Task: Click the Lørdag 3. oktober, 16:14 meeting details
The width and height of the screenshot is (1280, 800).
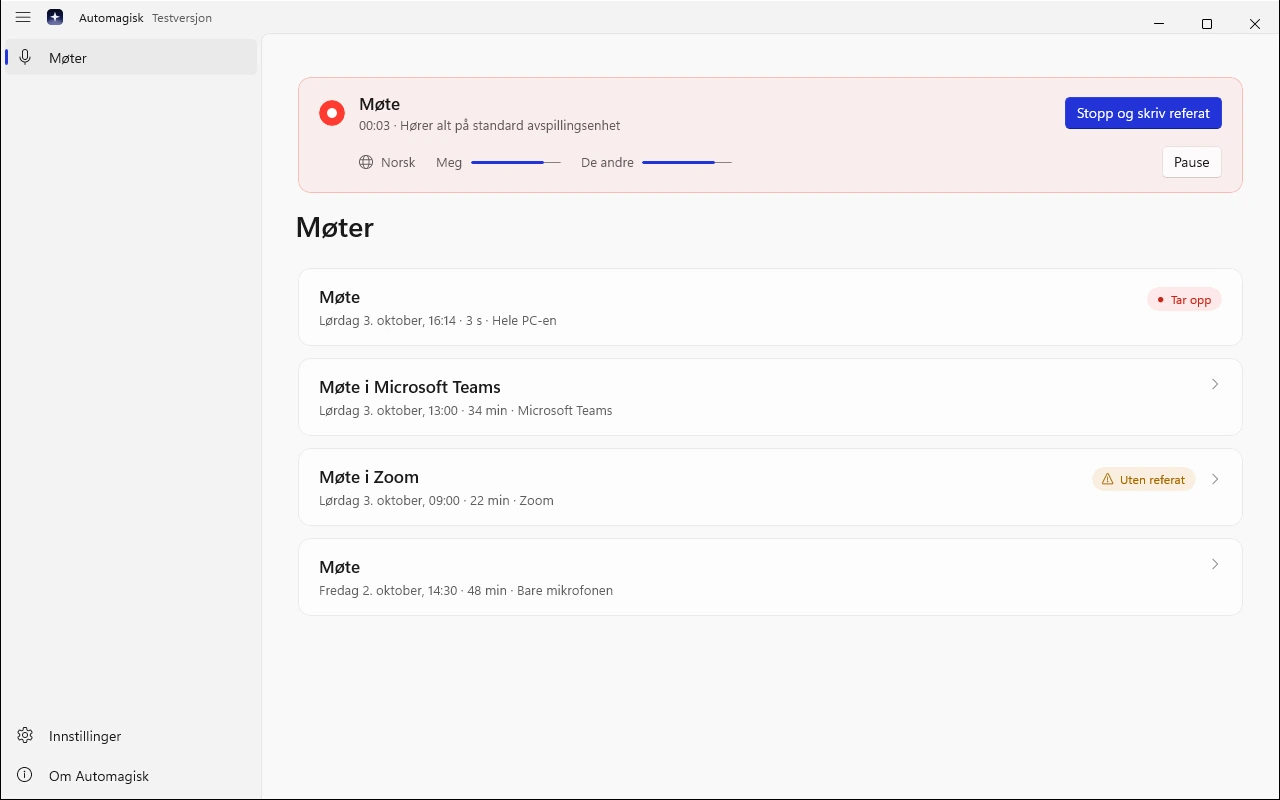Action: coord(438,321)
